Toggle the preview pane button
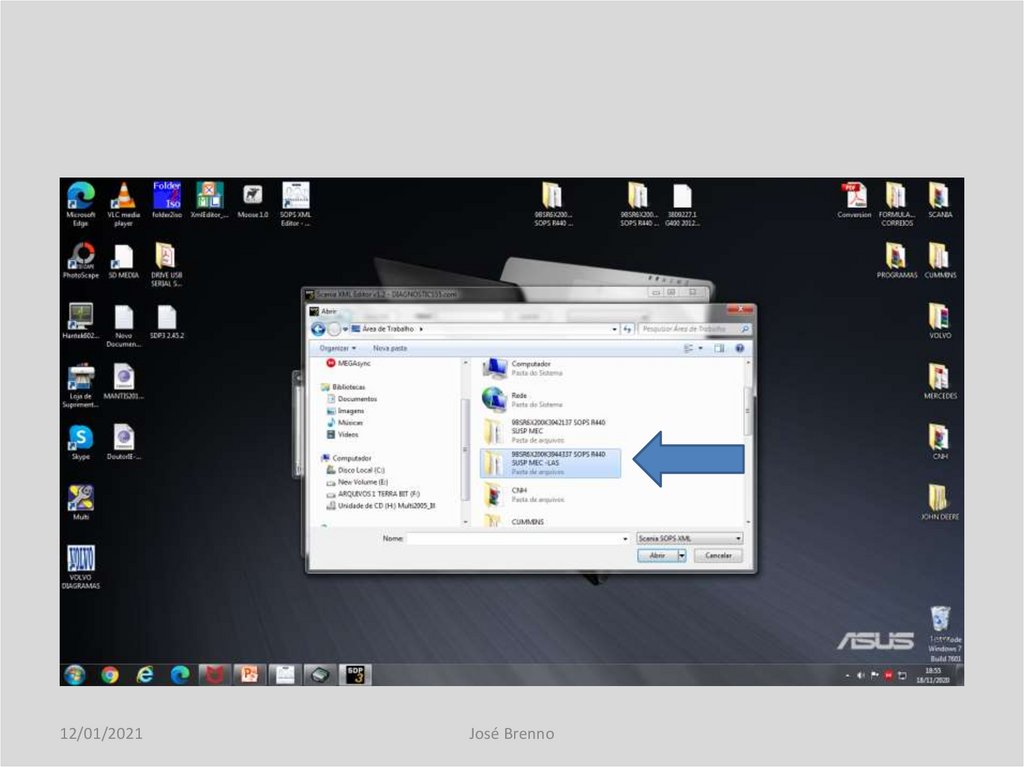1024x767 pixels. click(x=719, y=348)
